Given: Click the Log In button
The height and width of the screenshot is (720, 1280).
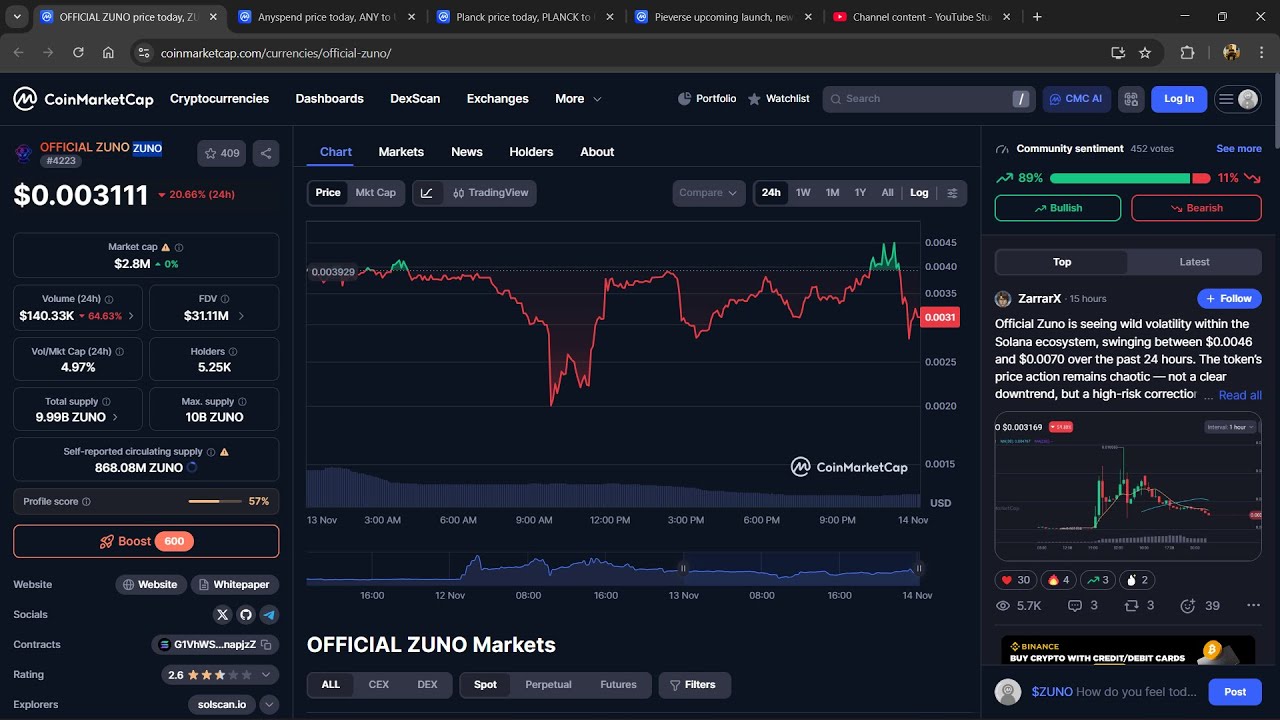Looking at the screenshot, I should [x=1179, y=99].
